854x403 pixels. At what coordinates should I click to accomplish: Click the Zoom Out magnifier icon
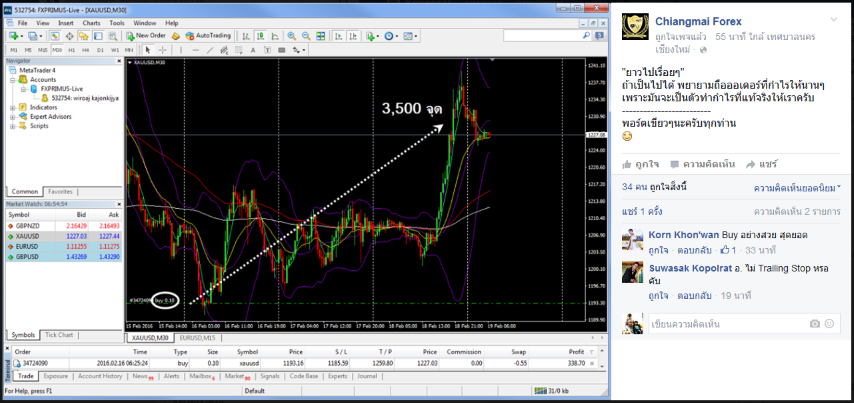pyautogui.click(x=306, y=36)
